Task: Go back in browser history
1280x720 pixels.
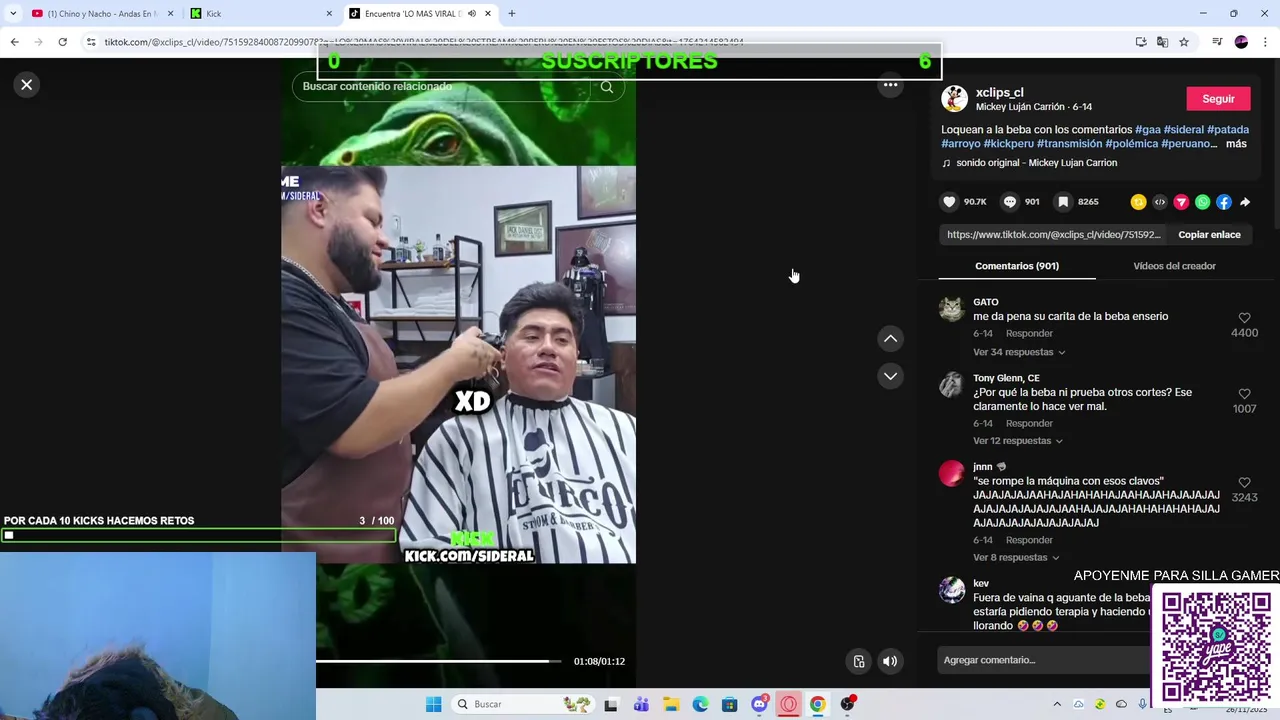Action: pyautogui.click(x=14, y=42)
